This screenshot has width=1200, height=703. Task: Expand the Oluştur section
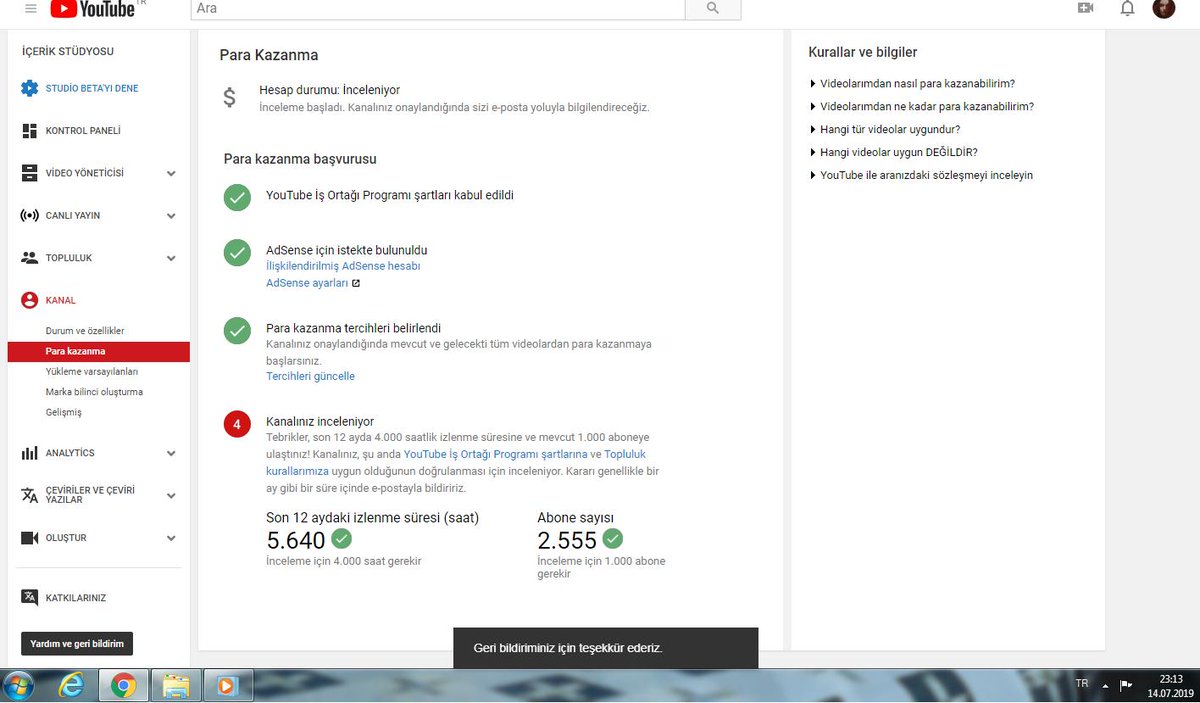[171, 538]
